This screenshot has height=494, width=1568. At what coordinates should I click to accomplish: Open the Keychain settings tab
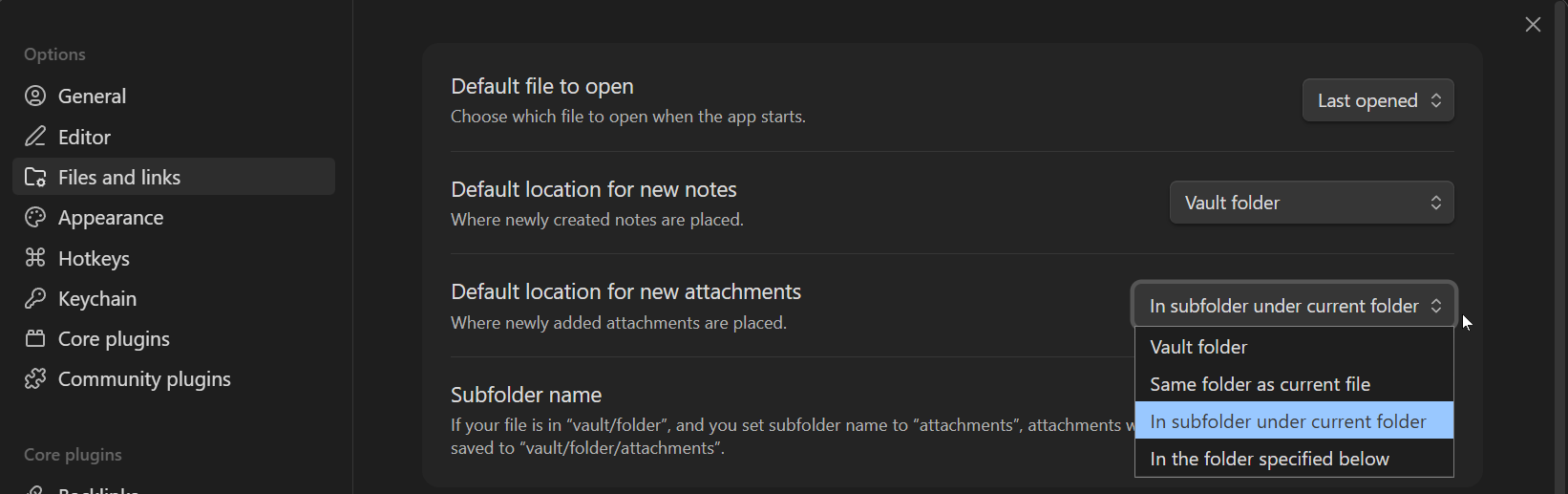[174, 298]
